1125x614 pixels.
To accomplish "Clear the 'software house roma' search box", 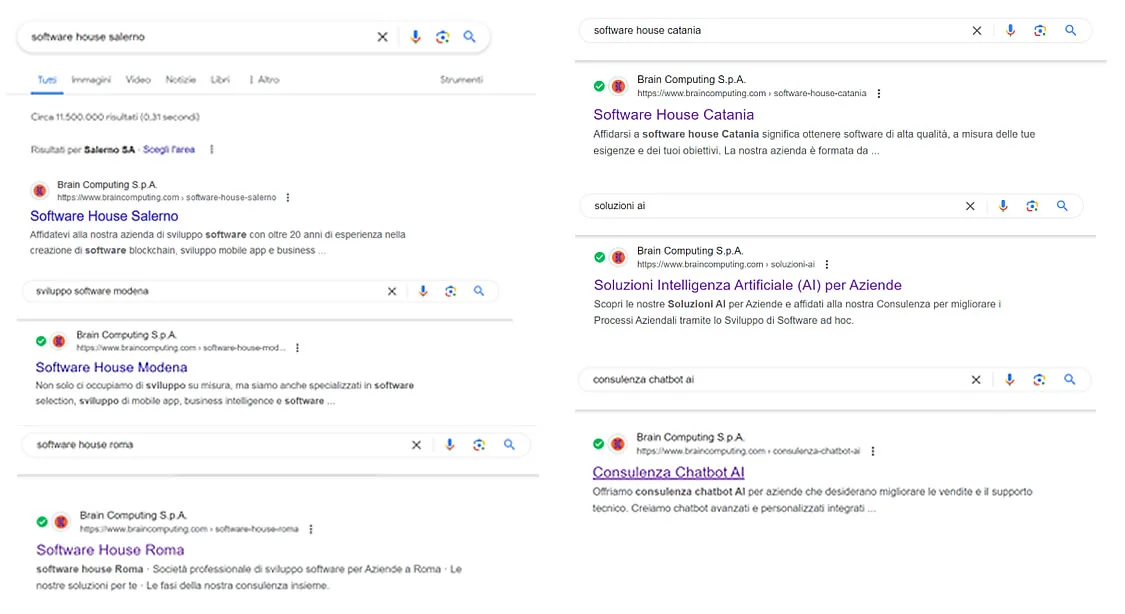I will [416, 445].
